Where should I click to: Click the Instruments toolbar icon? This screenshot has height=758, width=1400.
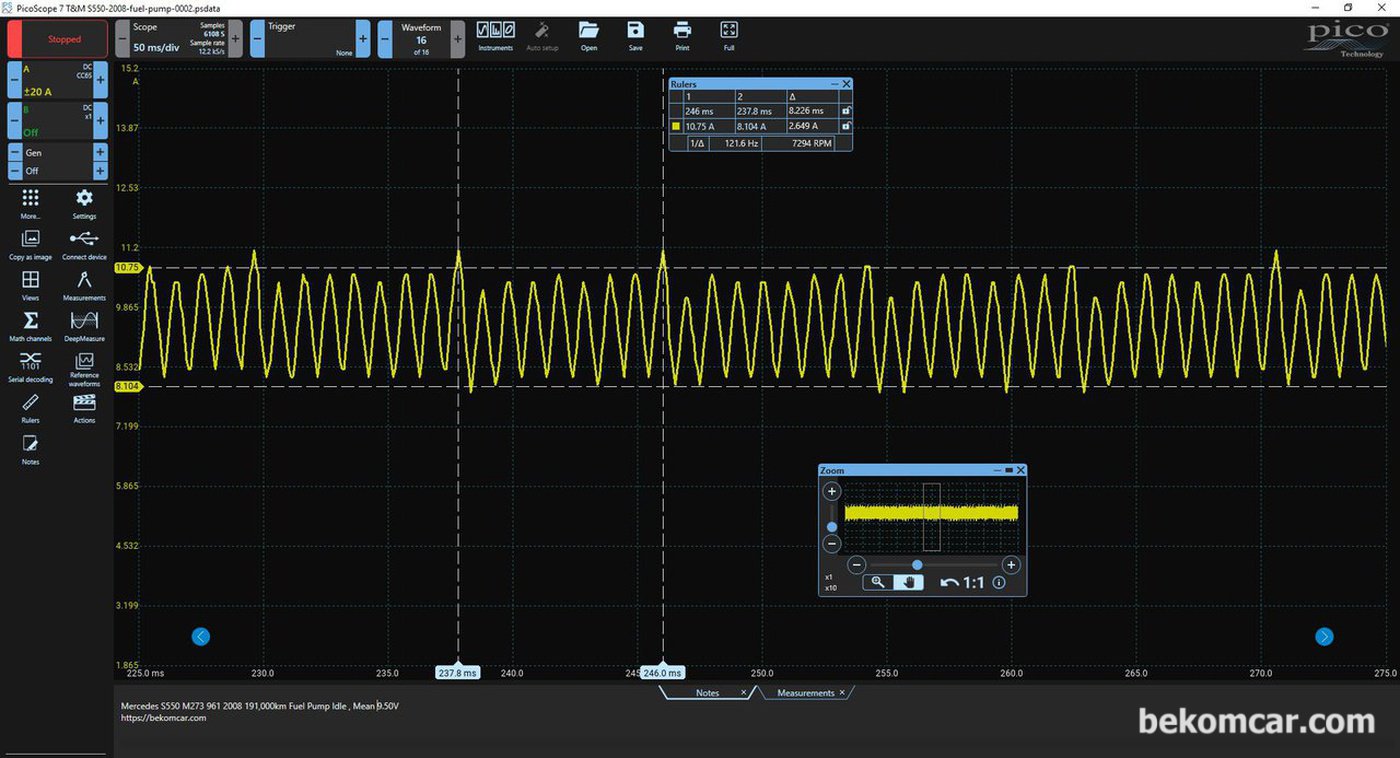point(495,36)
